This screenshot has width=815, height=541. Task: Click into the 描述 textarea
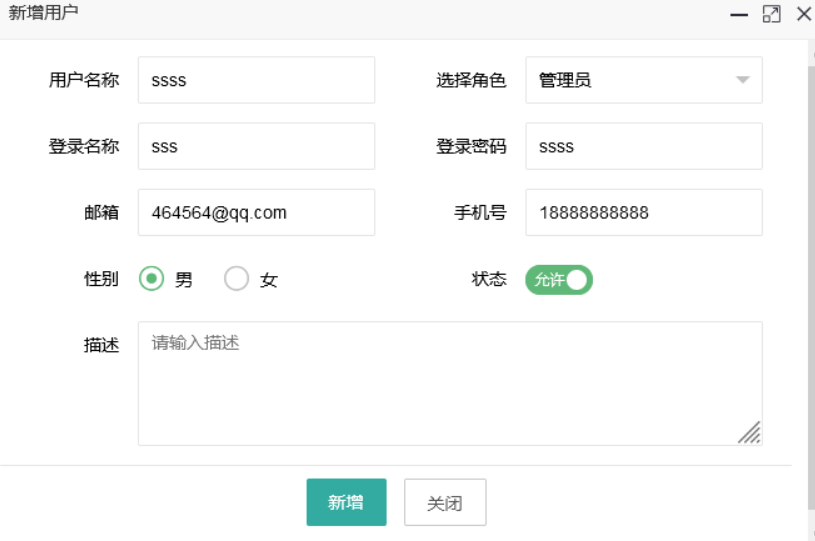[450, 383]
